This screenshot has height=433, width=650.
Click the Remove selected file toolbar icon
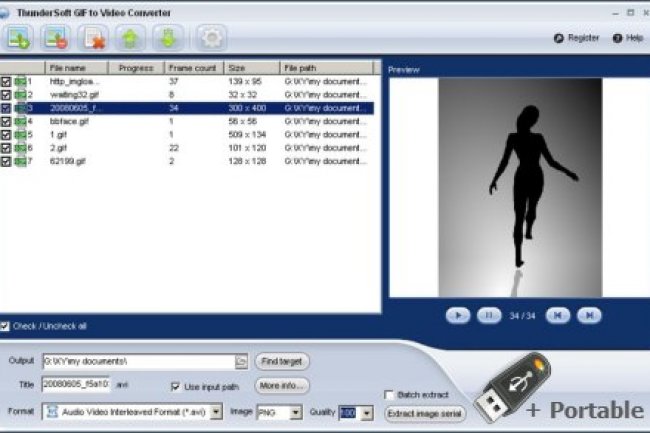pos(57,38)
